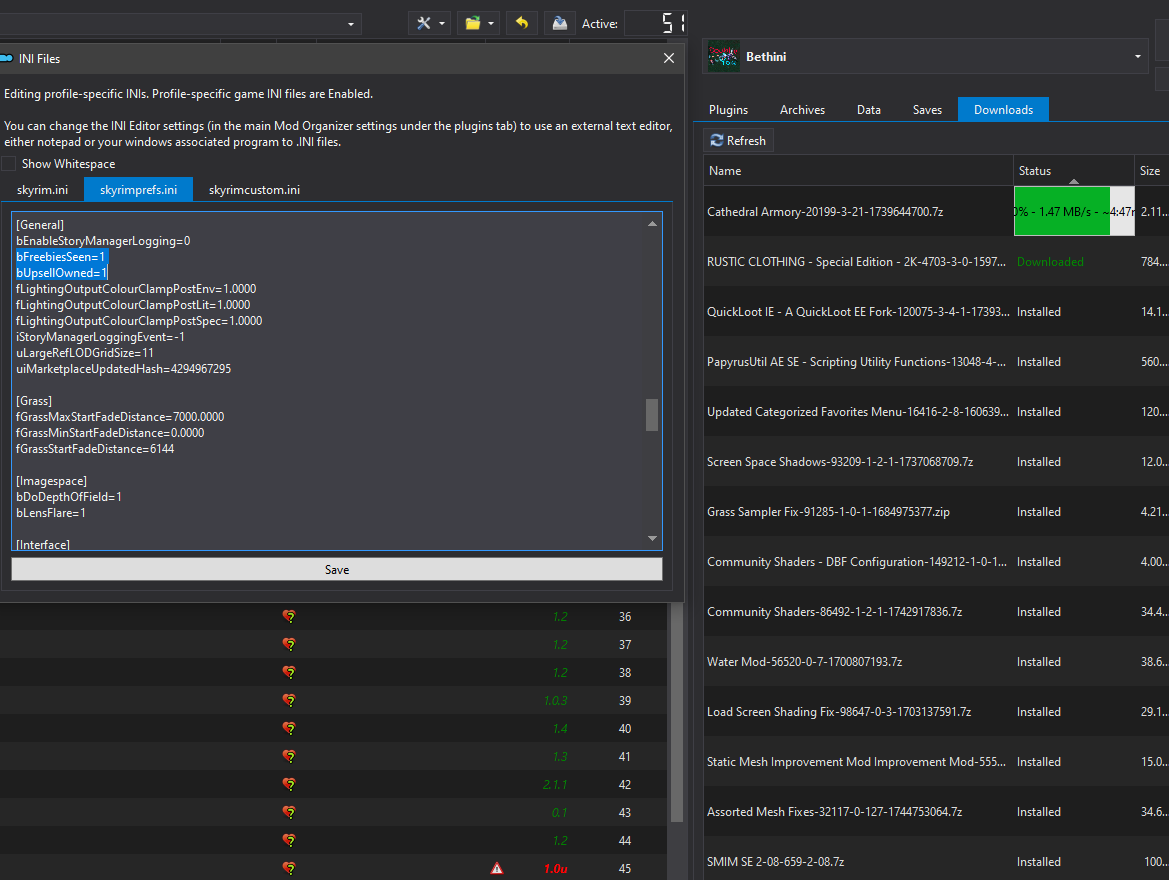Screen dimensions: 1169x880
Task: Switch to the skyrimcustom.ini tab
Action: pyautogui.click(x=254, y=190)
